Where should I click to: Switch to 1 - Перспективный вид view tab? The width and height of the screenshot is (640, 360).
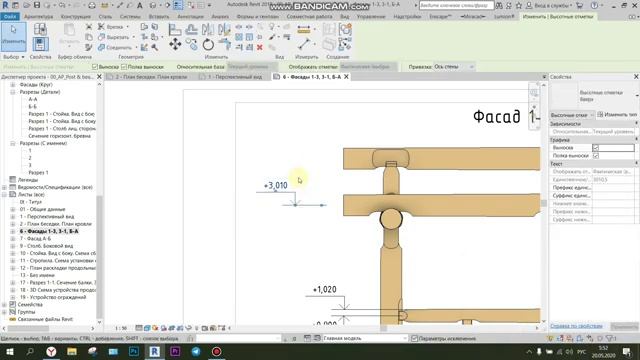point(233,77)
